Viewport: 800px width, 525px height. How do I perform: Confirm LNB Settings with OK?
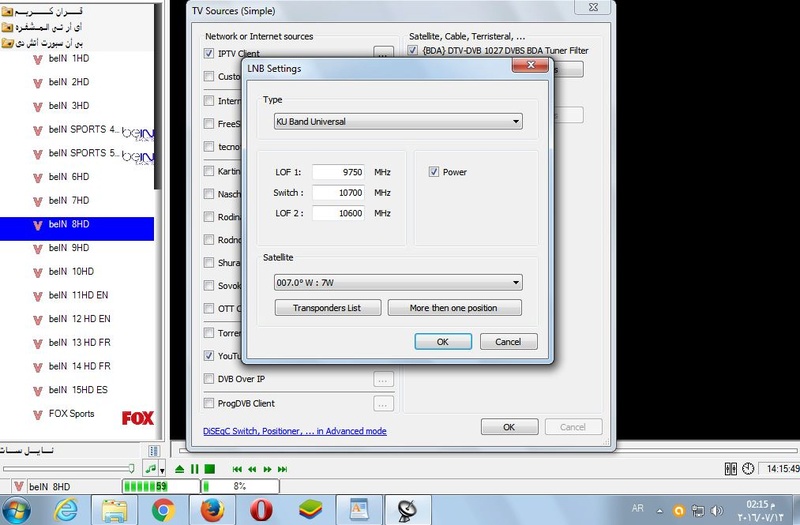click(x=443, y=342)
